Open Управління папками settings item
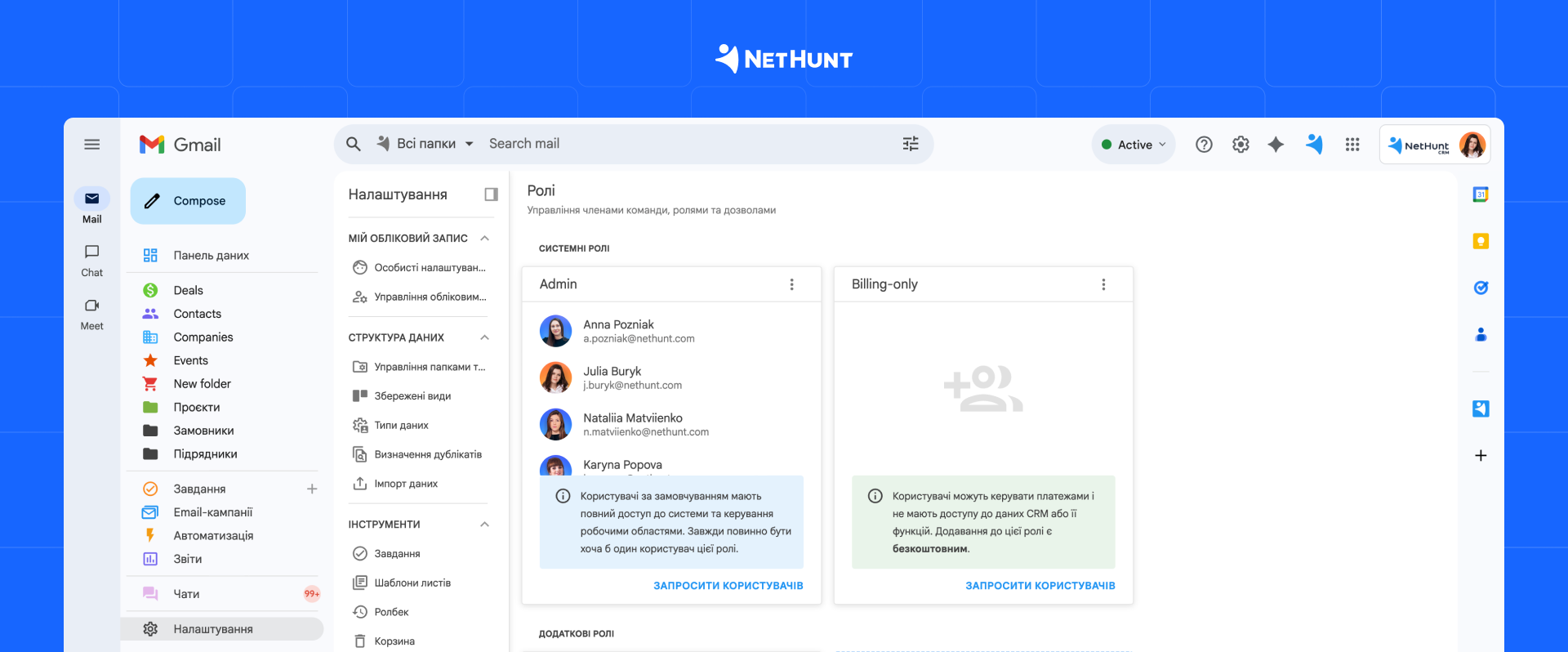Viewport: 1568px width, 652px height. (x=419, y=367)
